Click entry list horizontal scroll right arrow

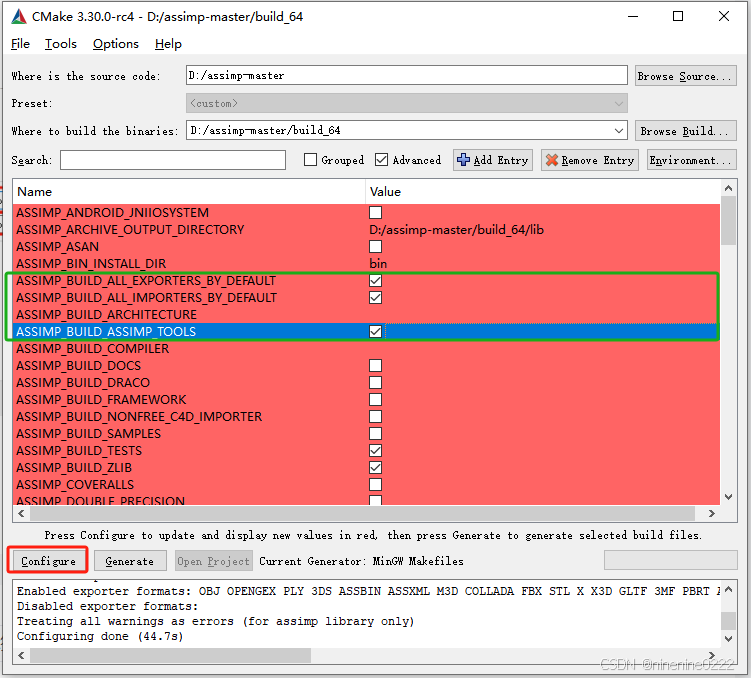coord(712,513)
